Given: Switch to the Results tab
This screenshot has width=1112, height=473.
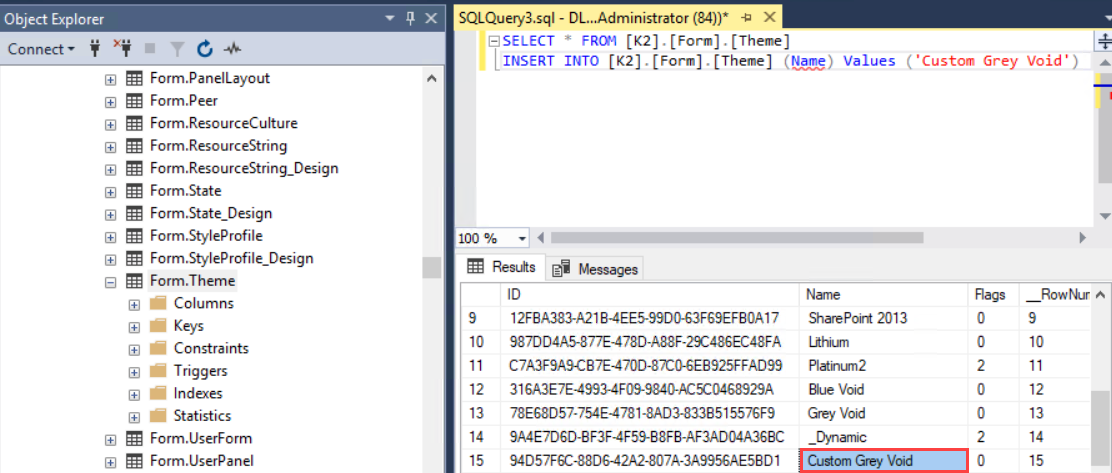Looking at the screenshot, I should click(x=502, y=267).
